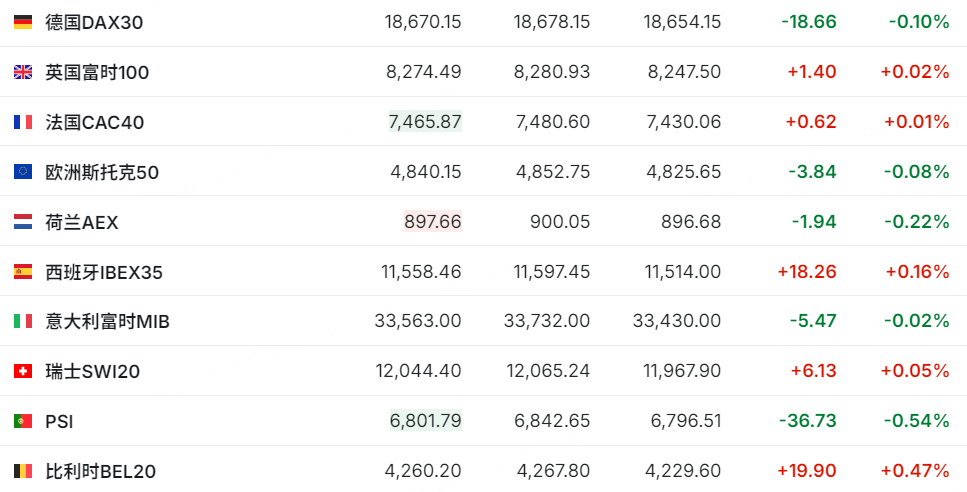Click the Portugal flag icon

click(22, 422)
